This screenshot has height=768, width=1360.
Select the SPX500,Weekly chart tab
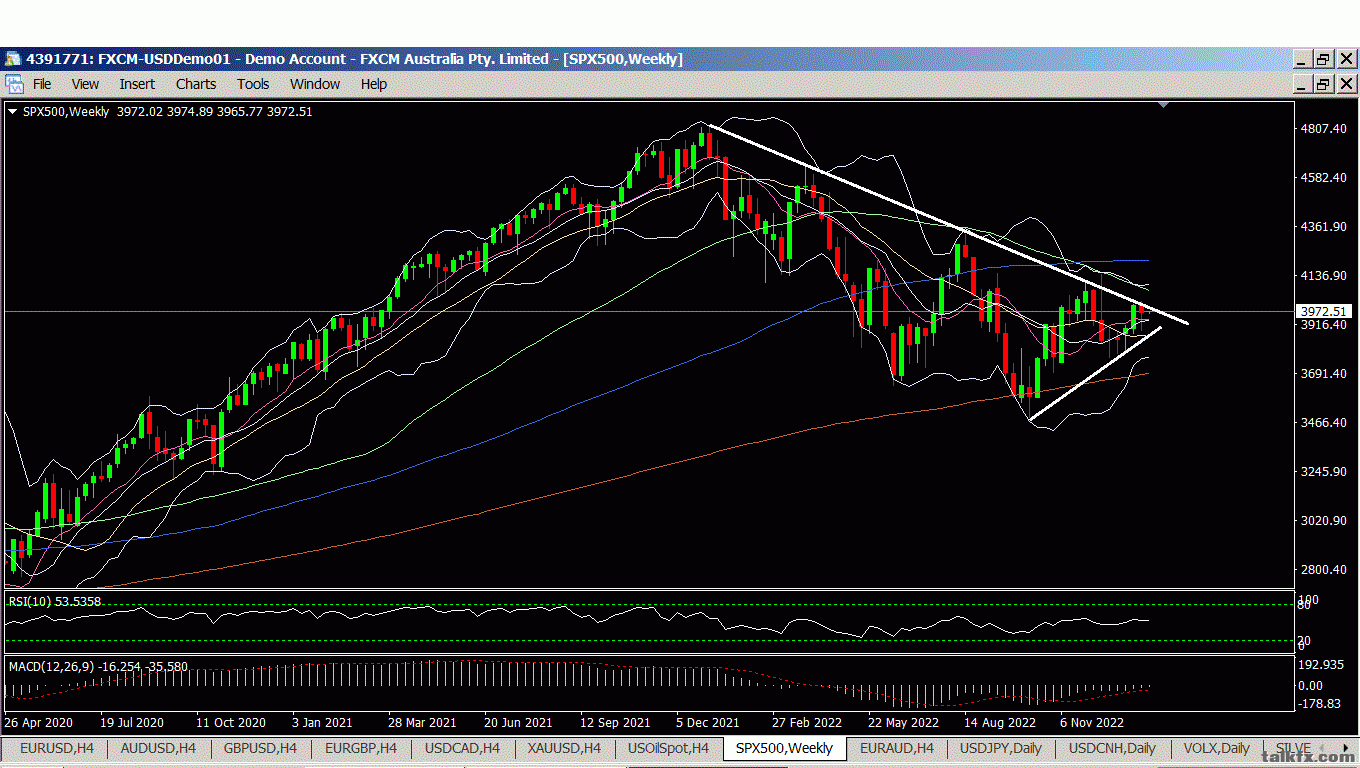784,748
